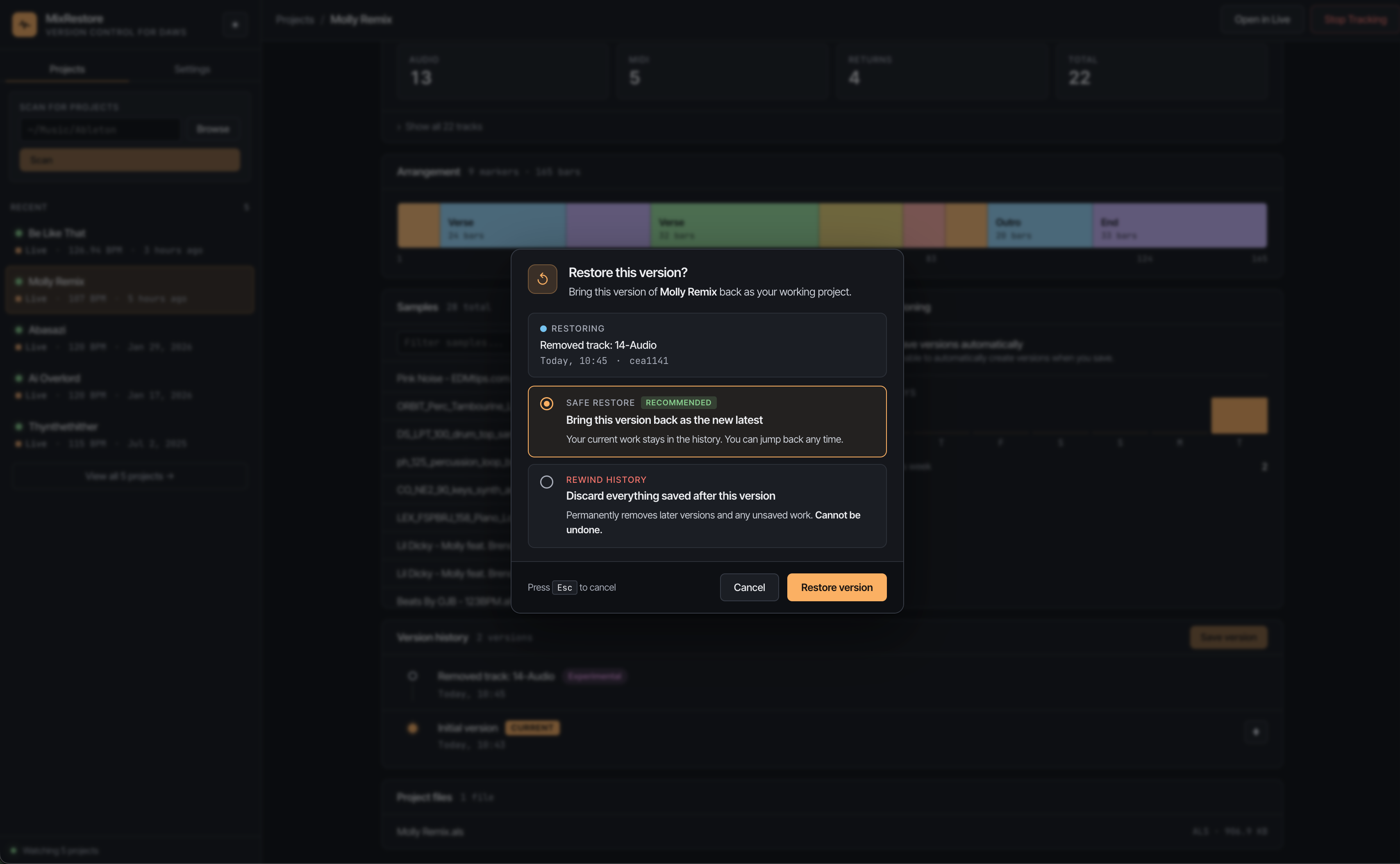Click the MixRestore app logo icon

[25, 25]
